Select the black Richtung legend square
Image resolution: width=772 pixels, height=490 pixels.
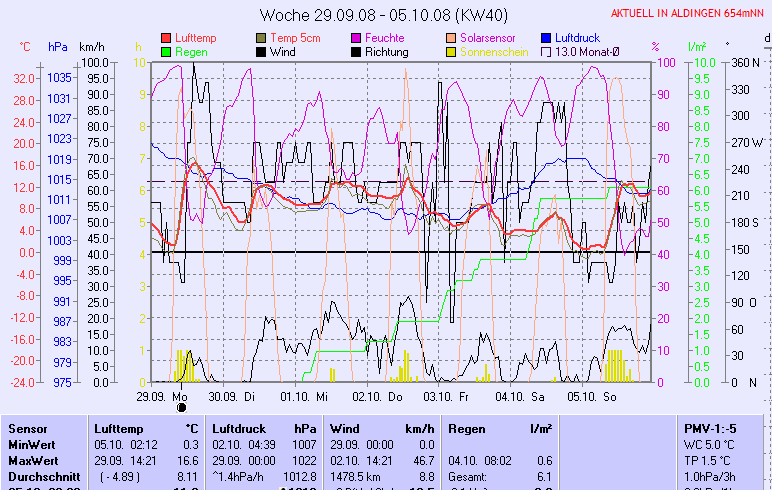pos(357,52)
